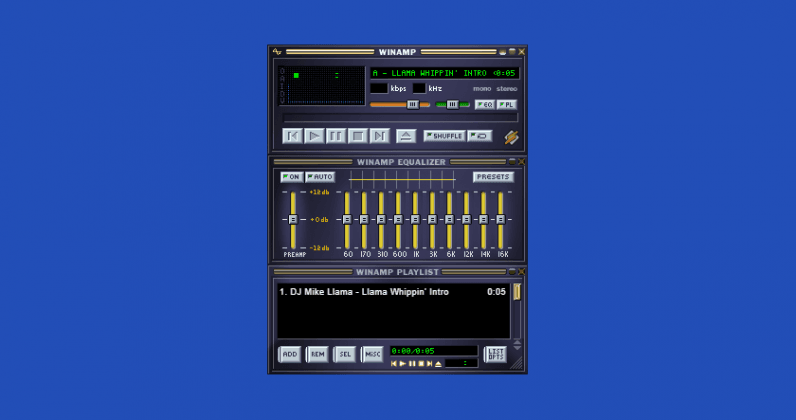Image resolution: width=796 pixels, height=420 pixels.
Task: Toggle windowshade on Winamp Equalizer window
Action: [x=512, y=161]
